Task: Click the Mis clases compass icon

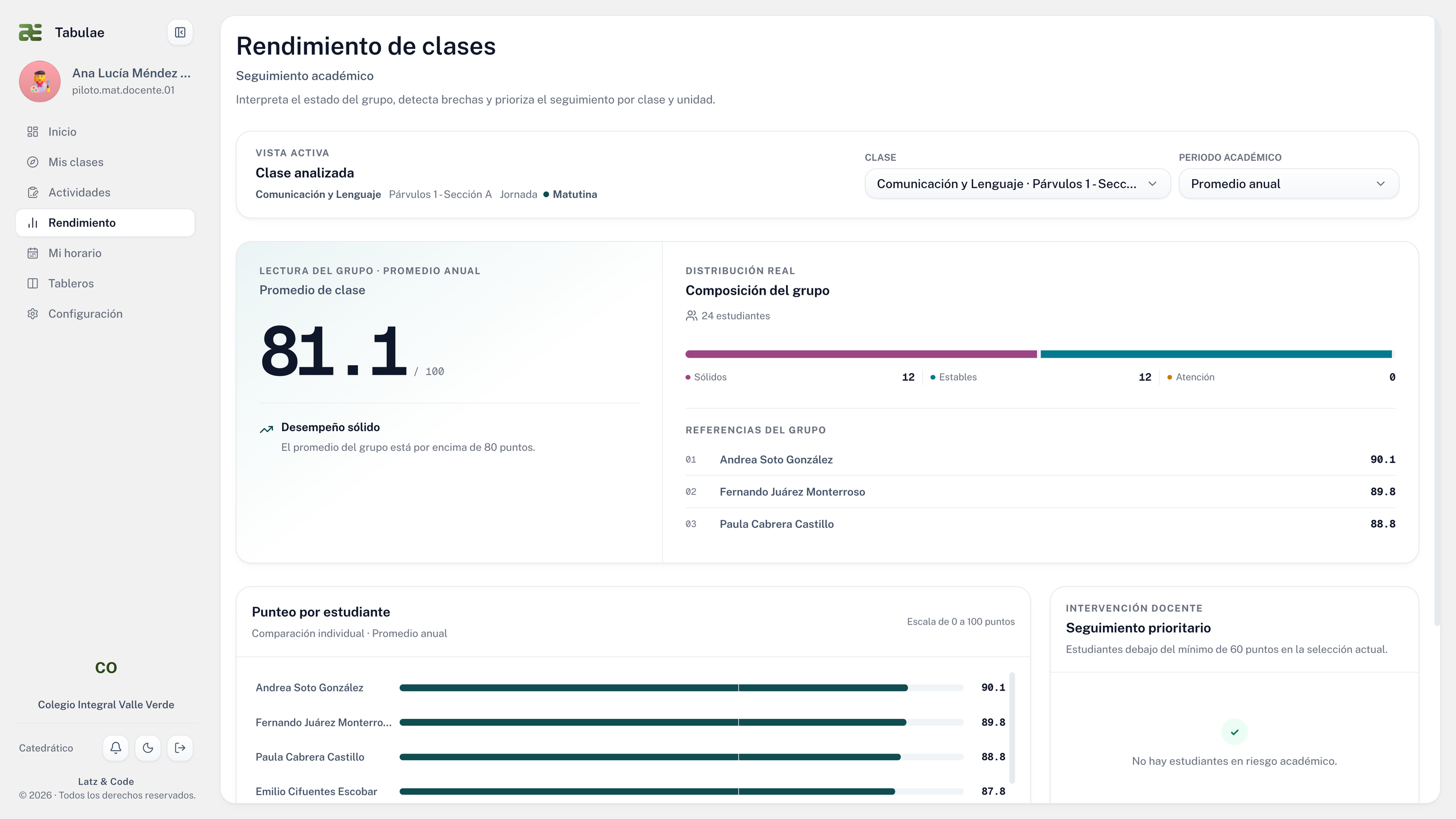Action: (x=33, y=162)
